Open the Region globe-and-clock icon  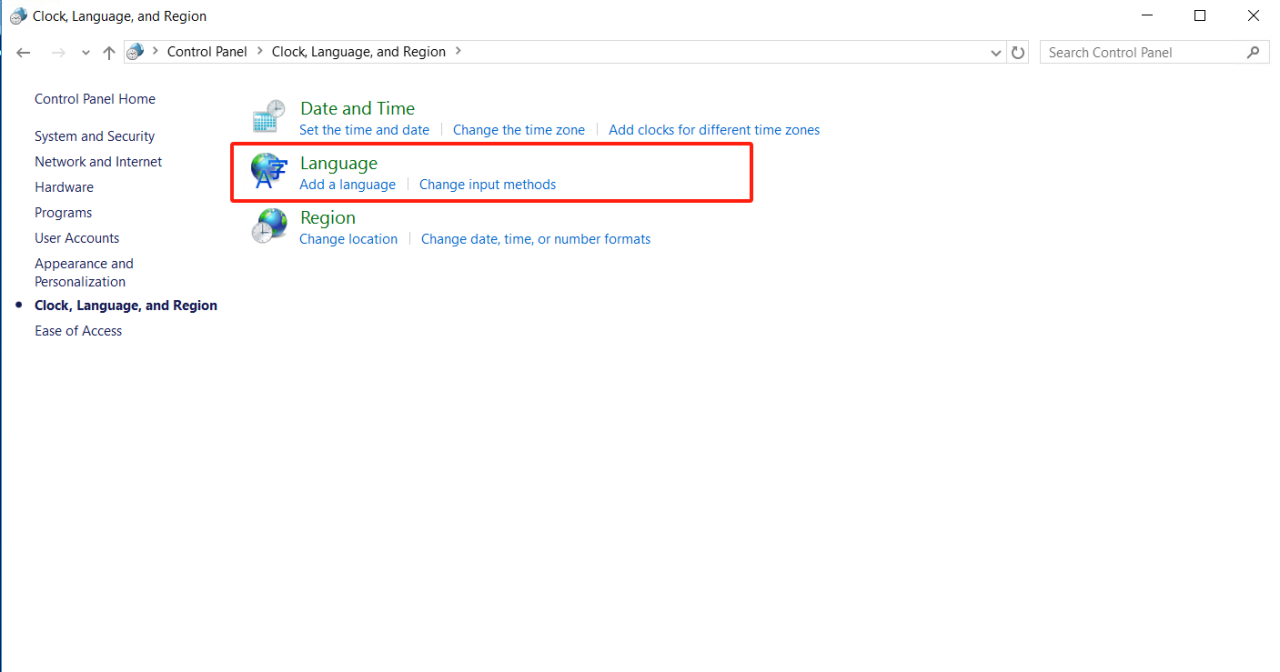pyautogui.click(x=268, y=226)
